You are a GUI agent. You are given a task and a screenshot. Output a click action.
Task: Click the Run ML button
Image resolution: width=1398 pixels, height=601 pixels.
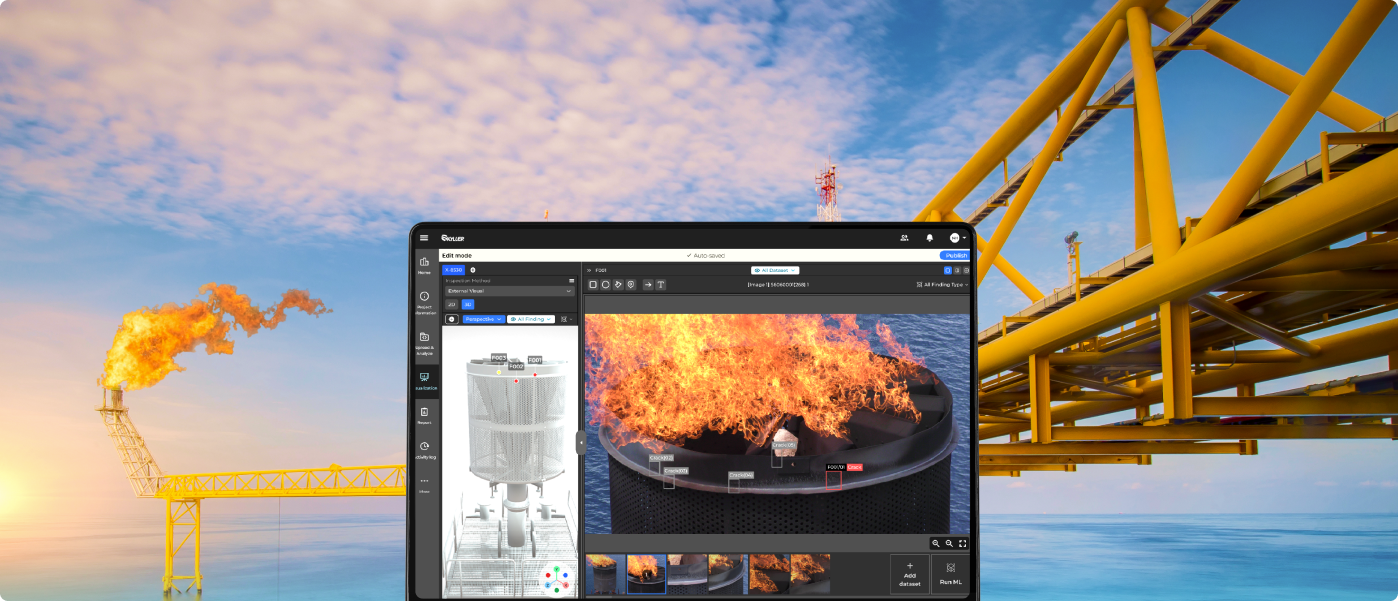(950, 574)
